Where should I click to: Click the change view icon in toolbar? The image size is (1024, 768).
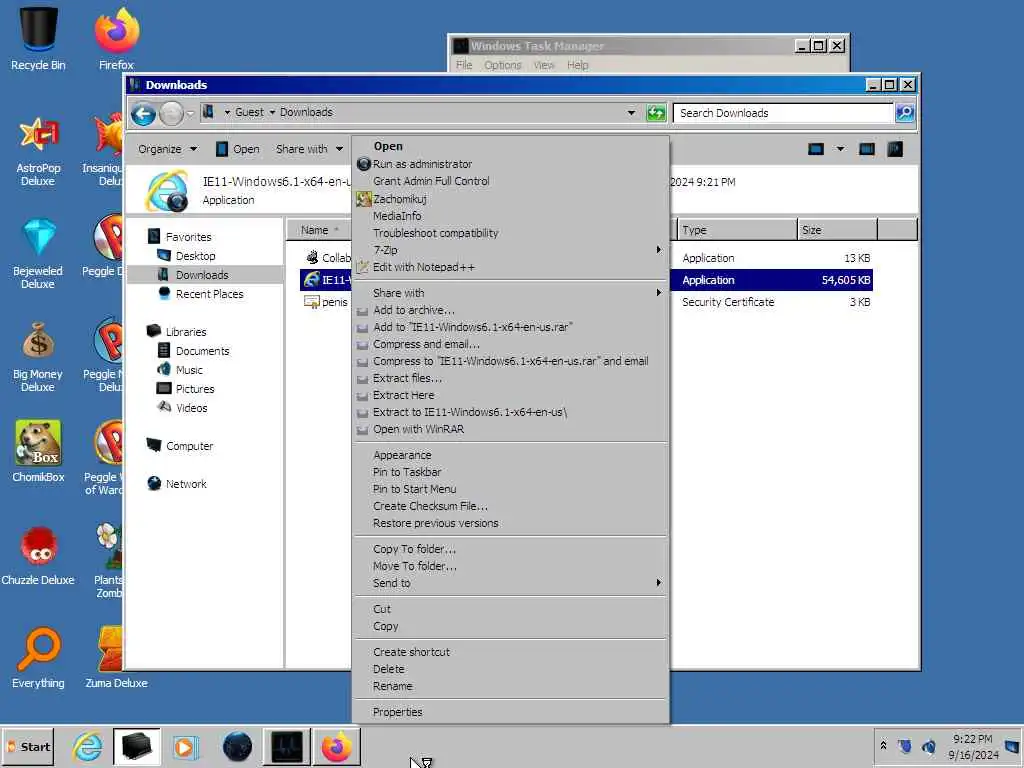816,149
